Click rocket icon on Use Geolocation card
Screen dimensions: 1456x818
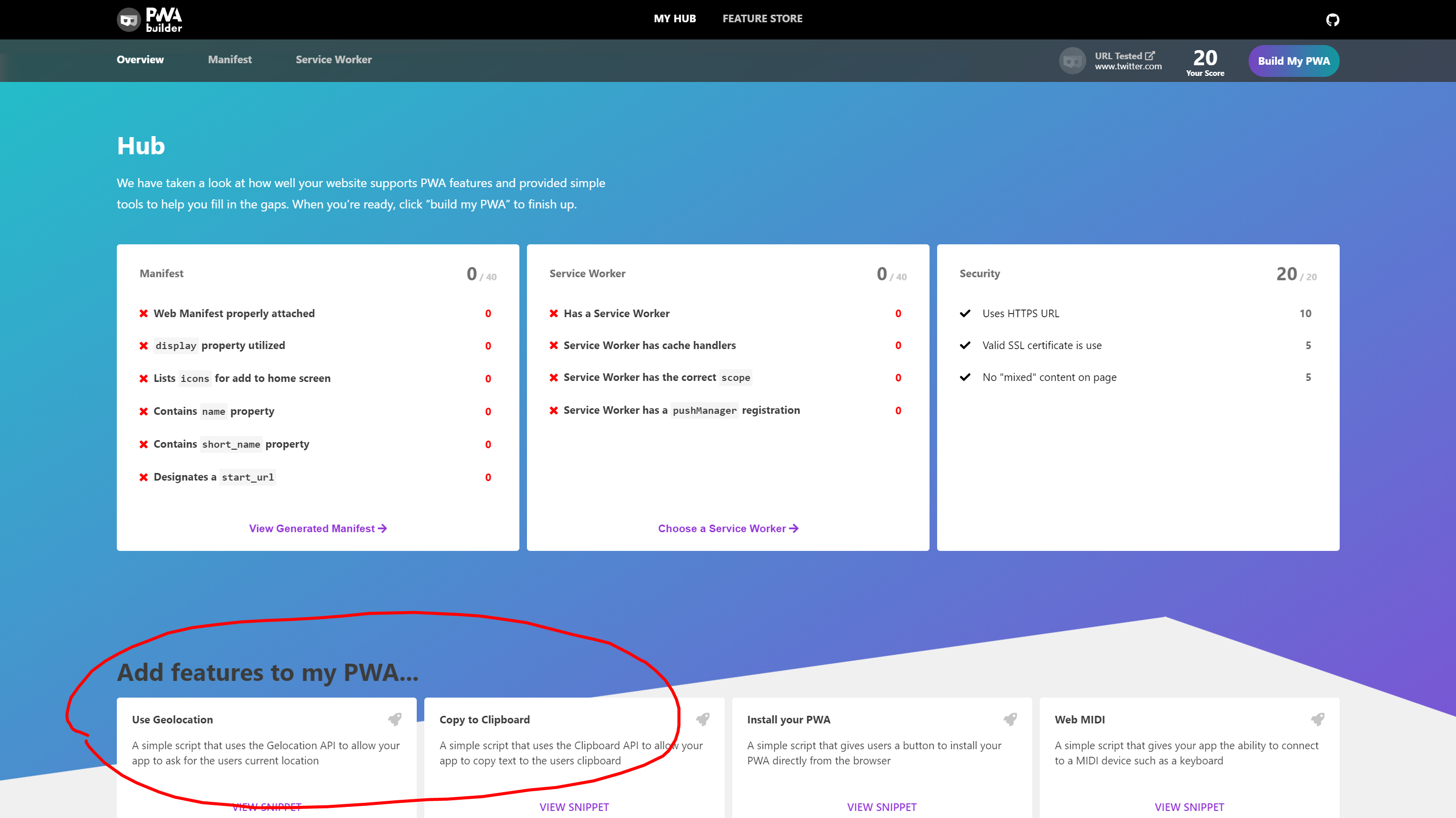394,719
